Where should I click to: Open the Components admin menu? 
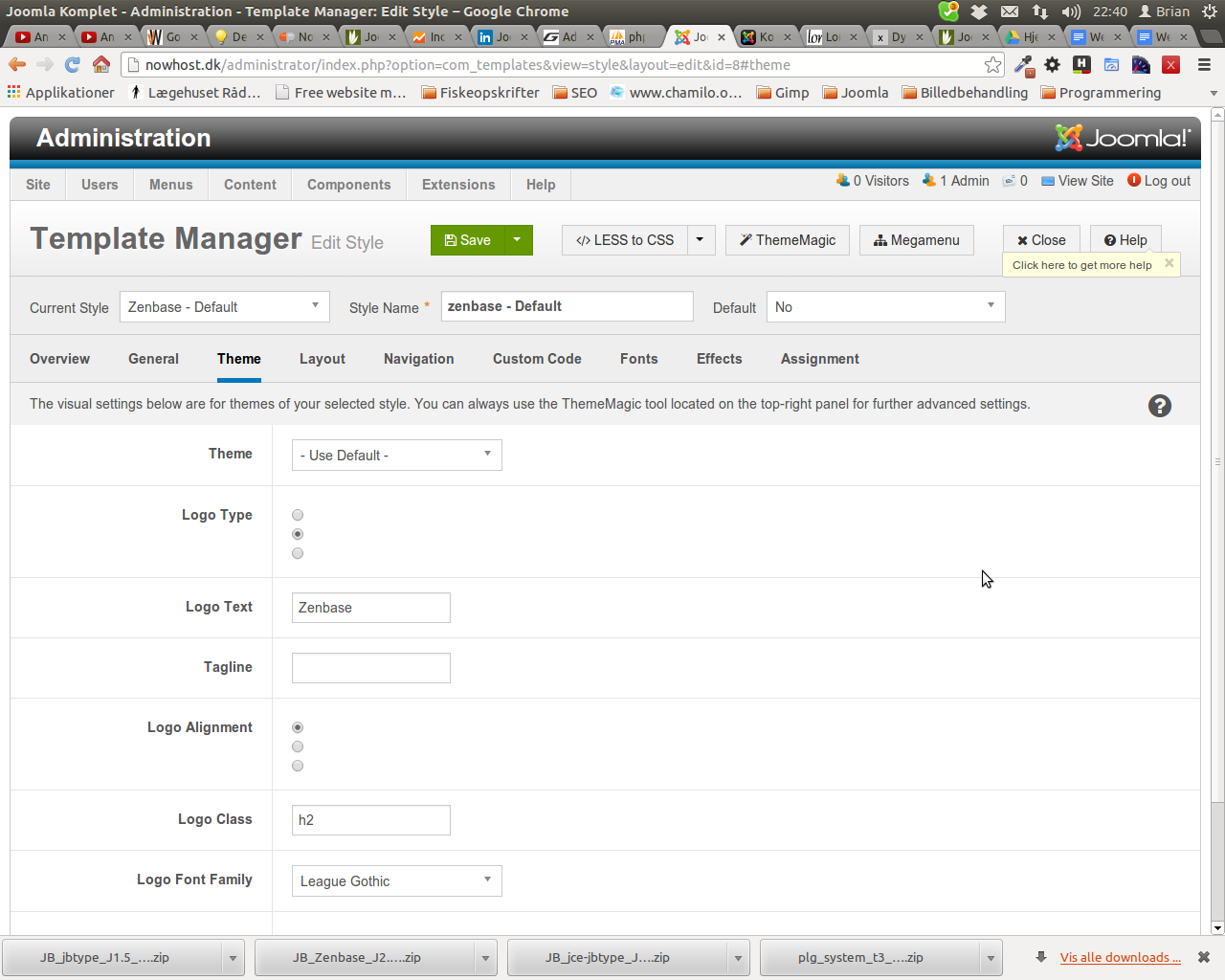coord(348,185)
